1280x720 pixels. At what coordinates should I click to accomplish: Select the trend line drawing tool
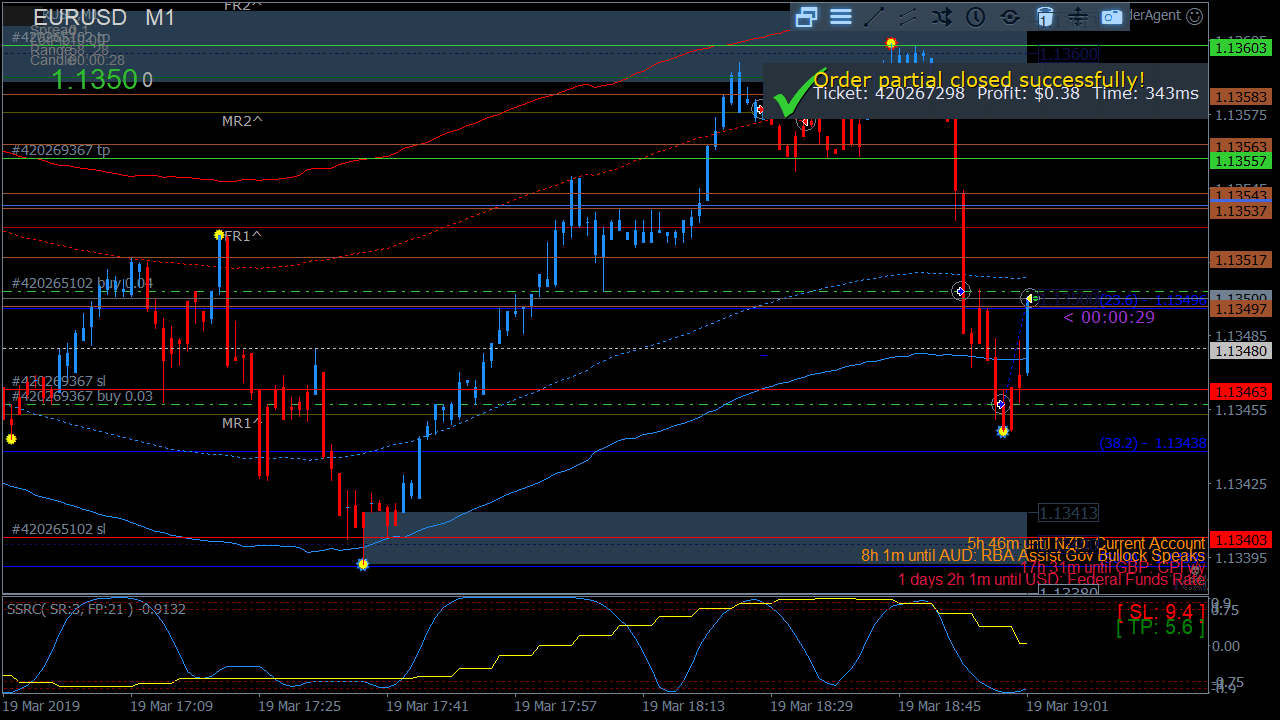[874, 16]
